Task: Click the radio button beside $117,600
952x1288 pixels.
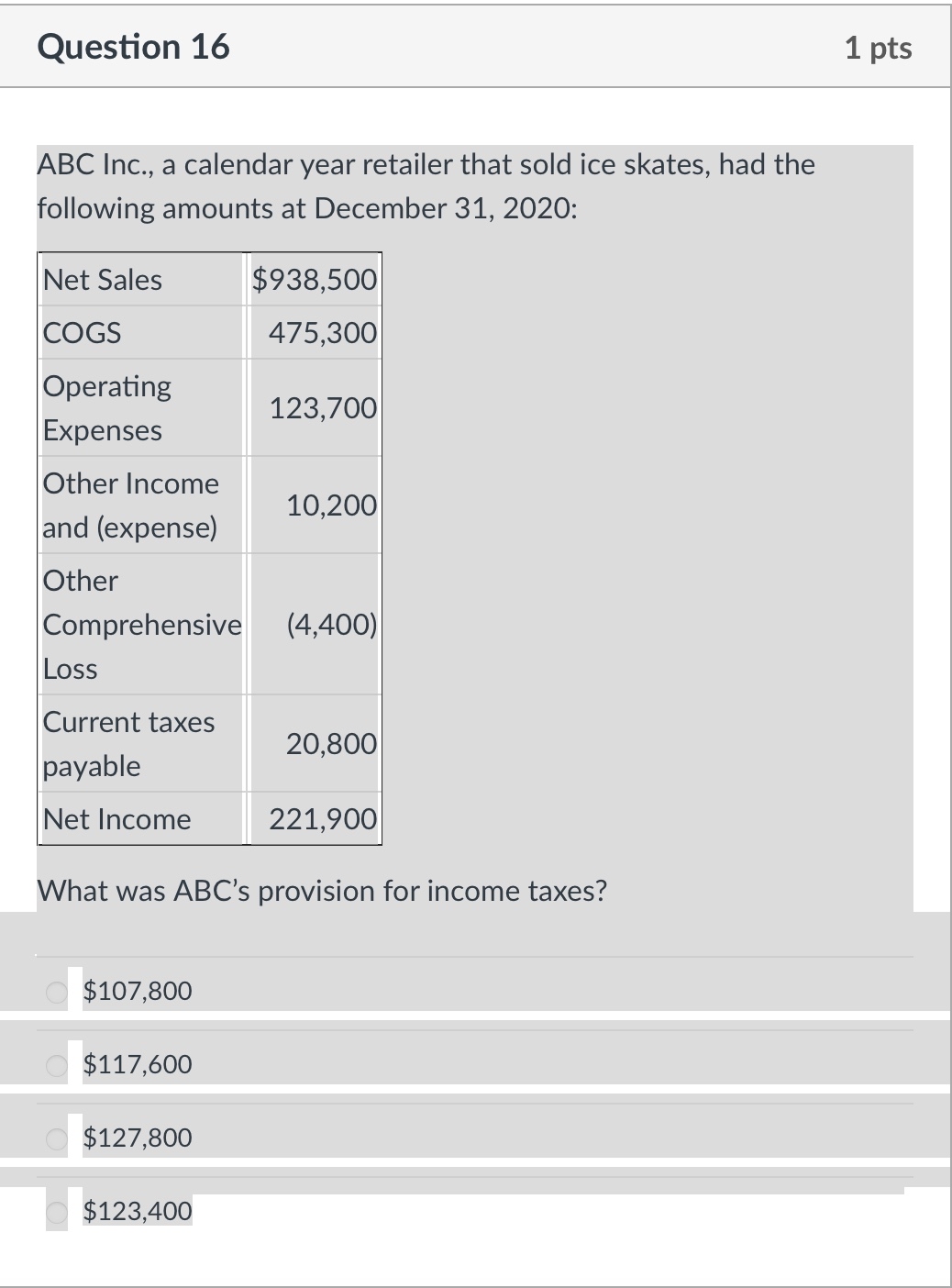Action: coord(55,1064)
